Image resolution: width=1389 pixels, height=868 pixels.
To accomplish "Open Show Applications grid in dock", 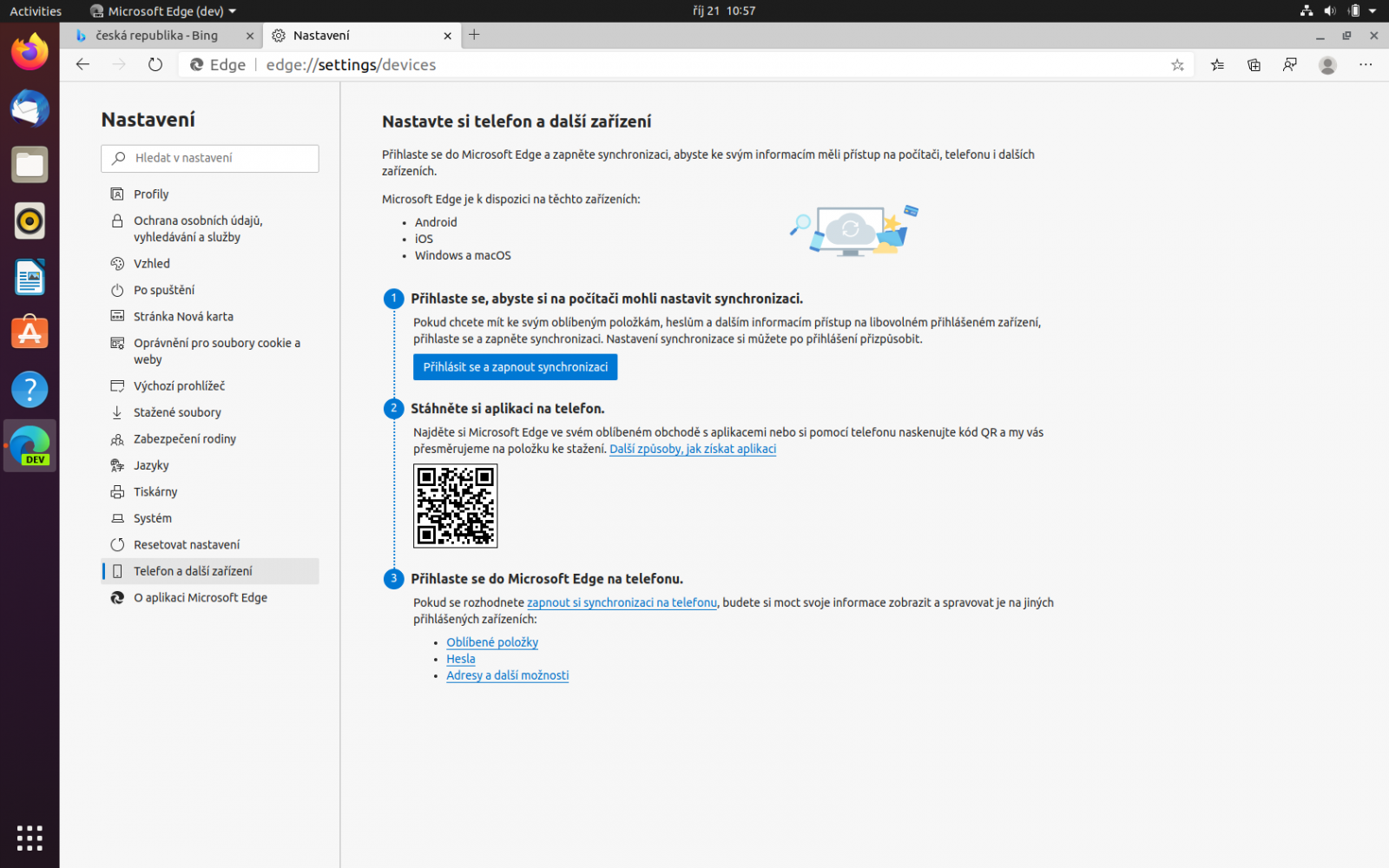I will pyautogui.click(x=30, y=838).
